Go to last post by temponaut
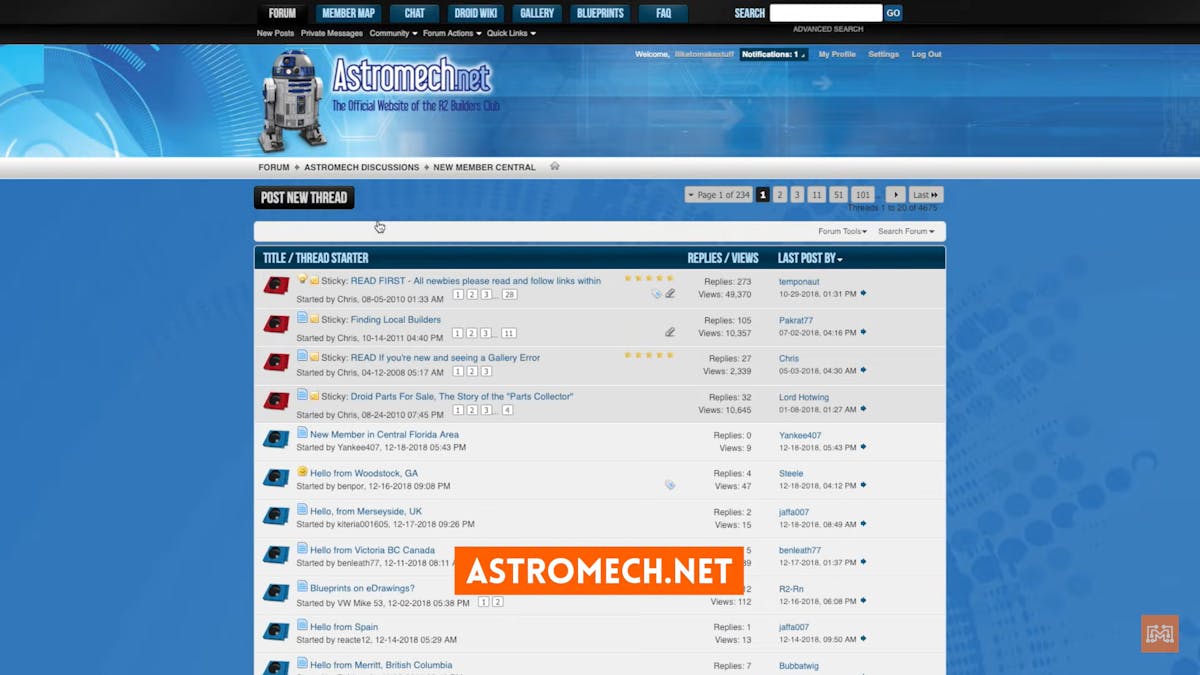 tap(863, 294)
